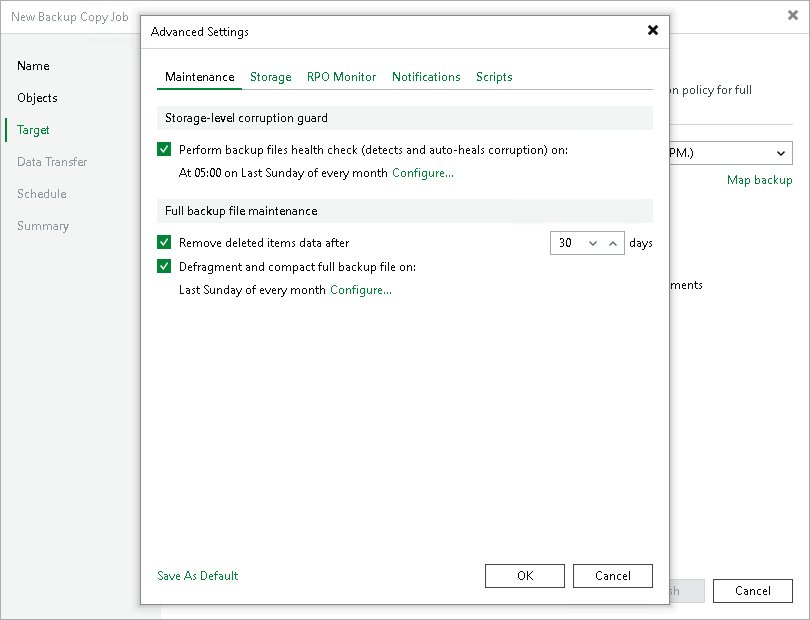Close the Advanced Settings dialog
The height and width of the screenshot is (620, 810).
point(653,30)
